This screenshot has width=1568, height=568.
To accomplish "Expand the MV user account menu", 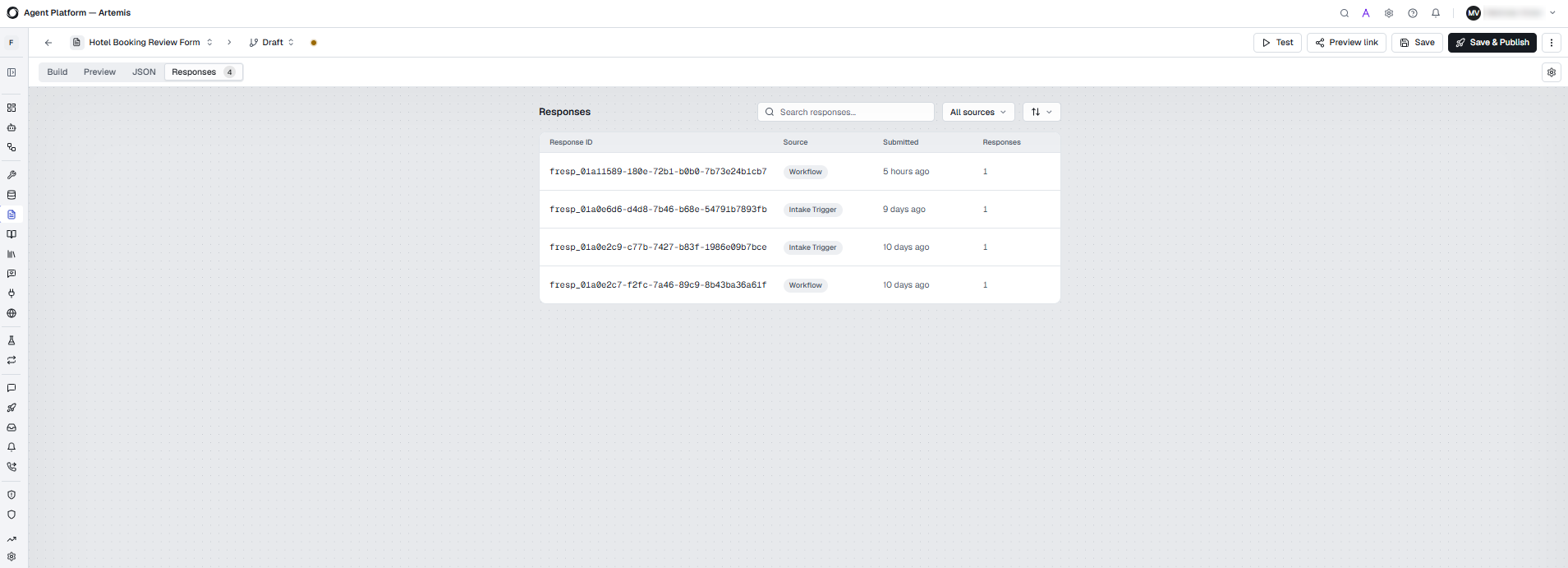I will (1511, 13).
